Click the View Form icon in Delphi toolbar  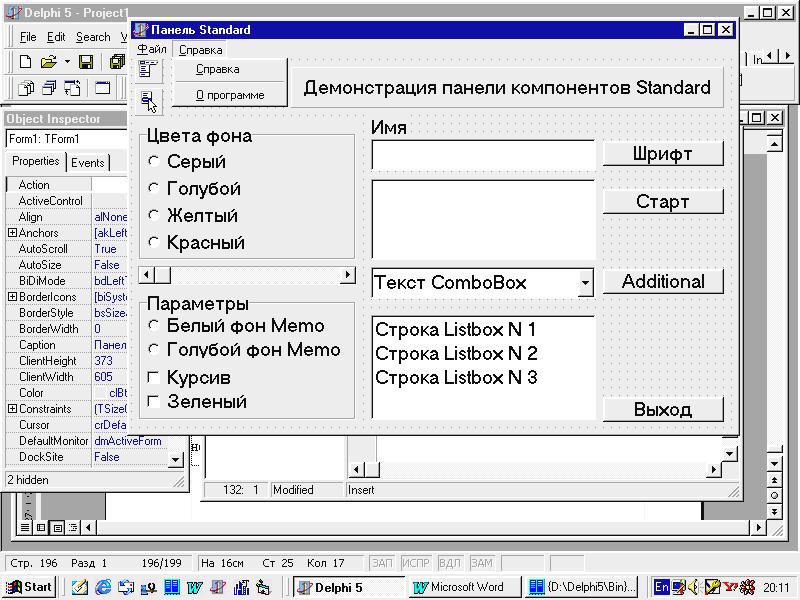coord(49,88)
